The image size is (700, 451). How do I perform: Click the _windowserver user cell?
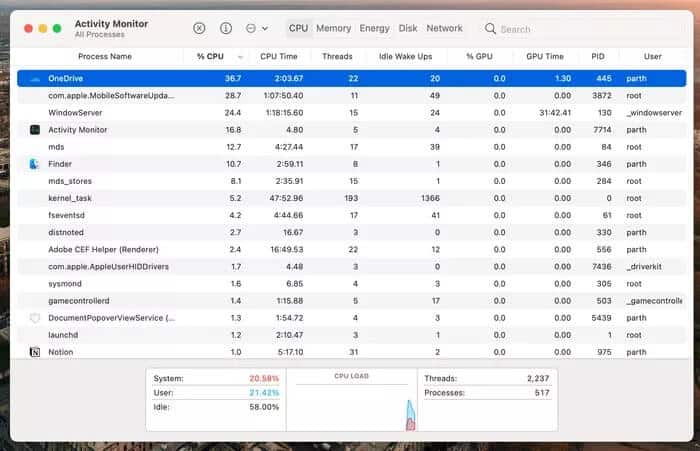click(x=654, y=113)
